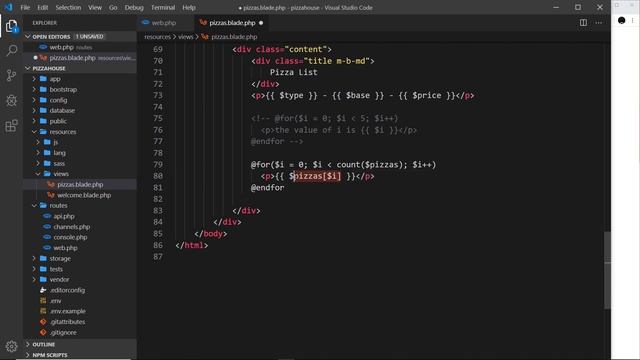Open web.php in Open Editors list
This screenshot has width=640, height=360.
[x=80, y=47]
